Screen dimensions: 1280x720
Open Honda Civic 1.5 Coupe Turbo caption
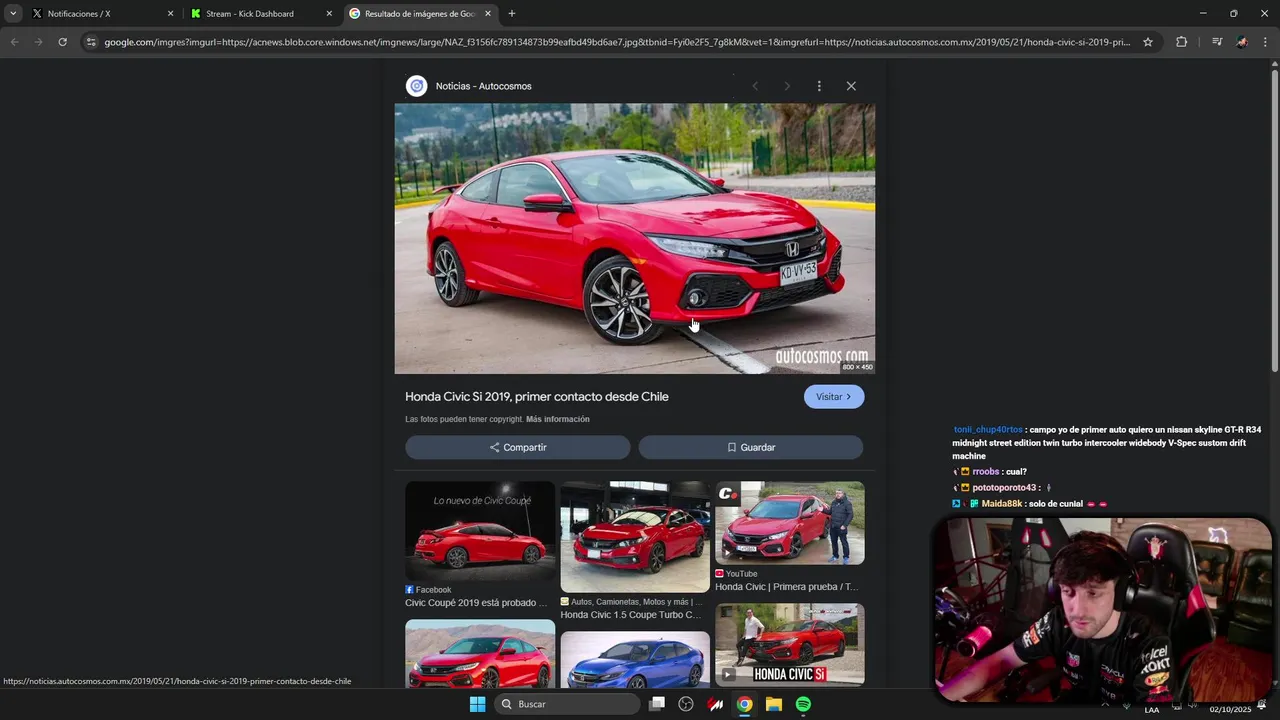point(630,615)
